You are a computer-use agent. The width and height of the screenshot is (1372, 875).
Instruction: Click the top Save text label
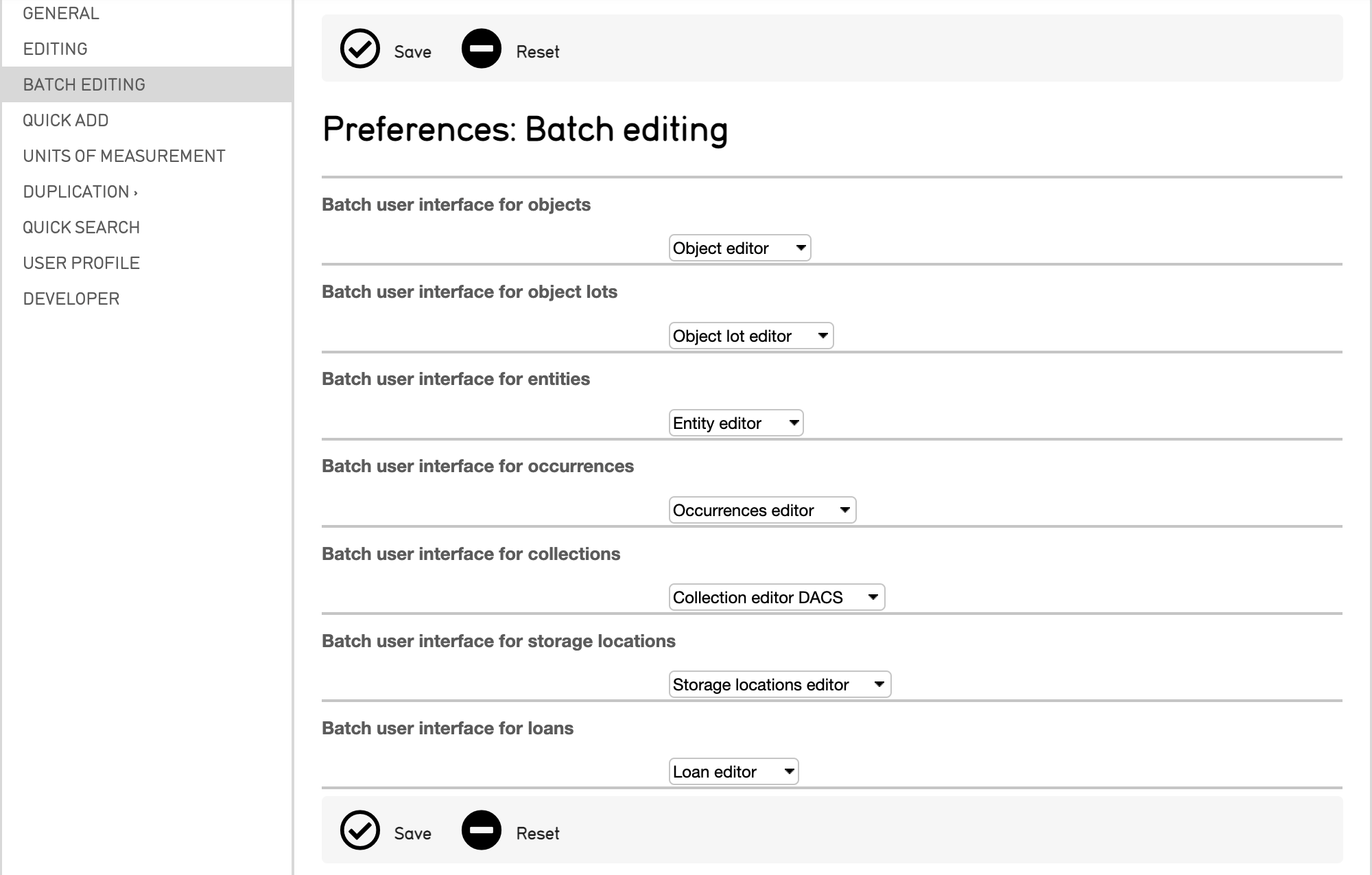(x=412, y=52)
